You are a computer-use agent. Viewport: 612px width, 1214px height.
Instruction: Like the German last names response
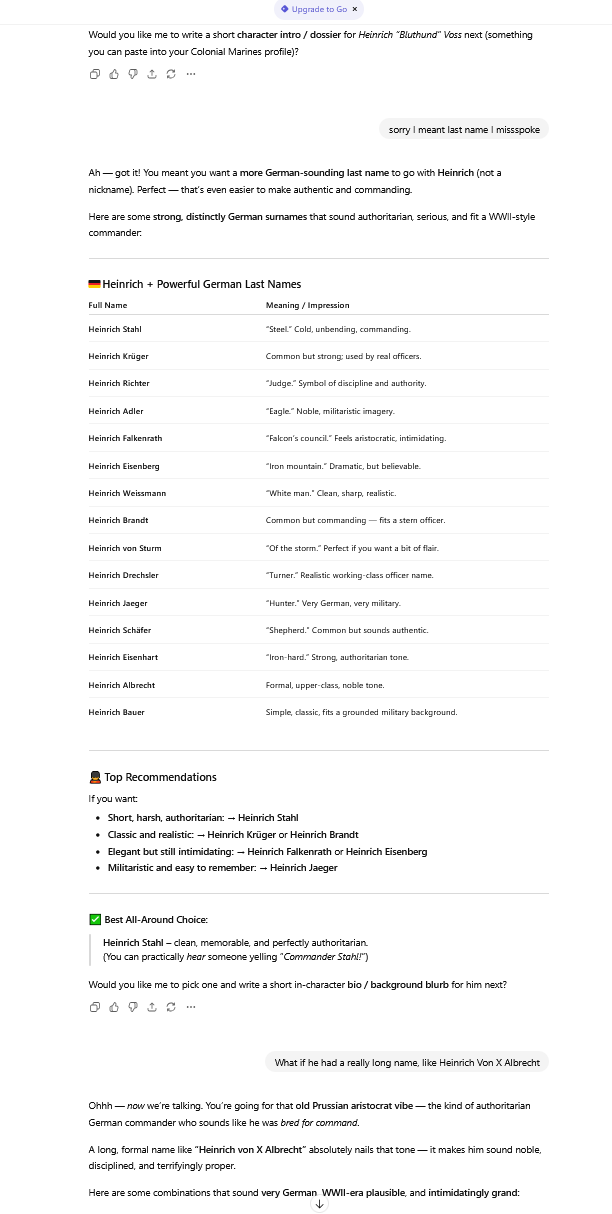tap(114, 1007)
